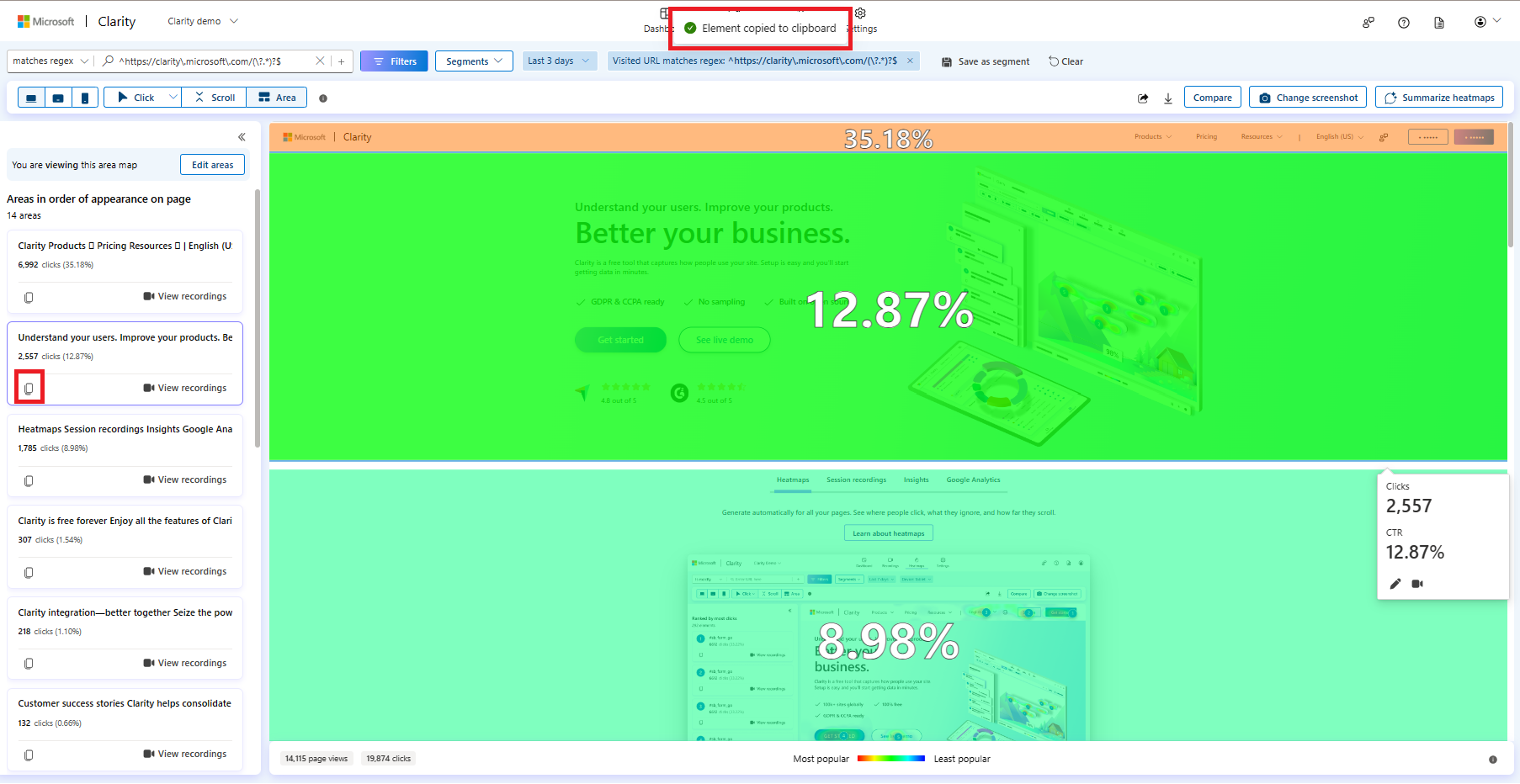This screenshot has width=1520, height=784.
Task: Open the user account menu
Action: (x=1487, y=22)
